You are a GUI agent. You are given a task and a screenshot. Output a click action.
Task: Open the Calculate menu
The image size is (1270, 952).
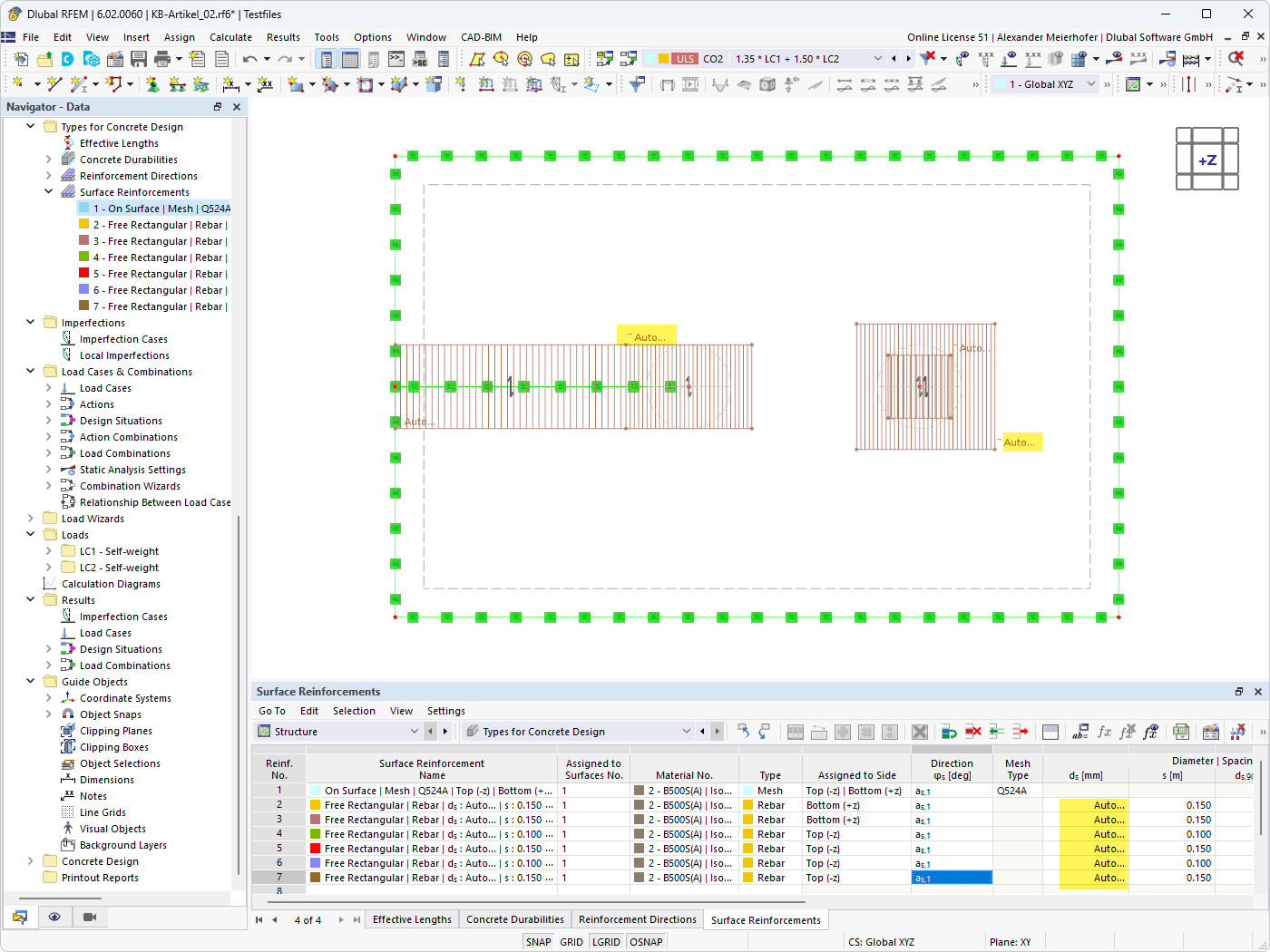pos(230,37)
